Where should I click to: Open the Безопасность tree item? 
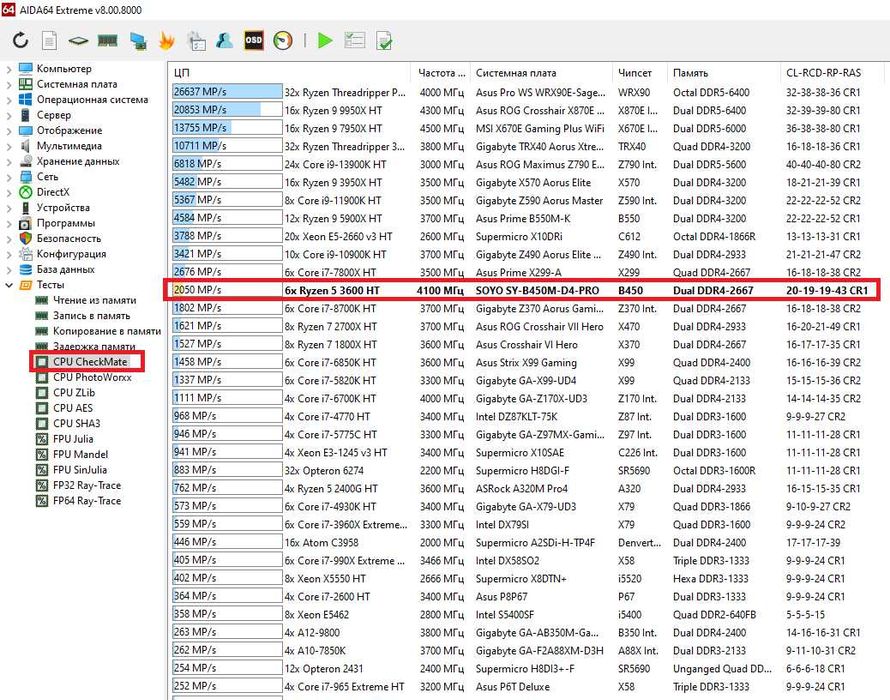click(69, 238)
